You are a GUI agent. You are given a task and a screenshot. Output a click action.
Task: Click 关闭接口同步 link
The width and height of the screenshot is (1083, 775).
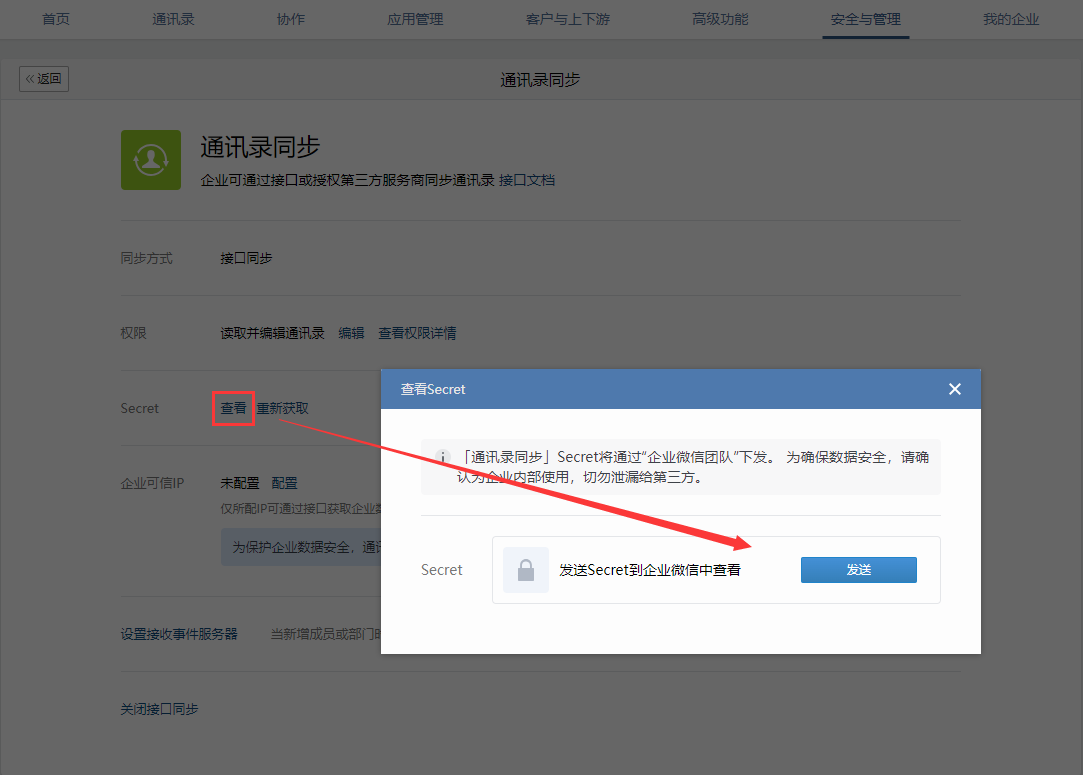(159, 709)
